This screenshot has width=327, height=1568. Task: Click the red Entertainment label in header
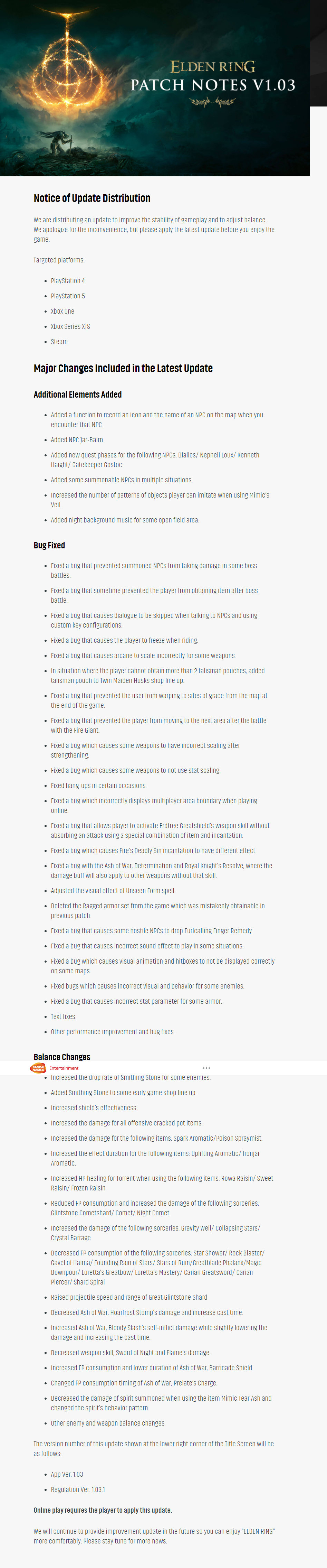click(x=64, y=1068)
